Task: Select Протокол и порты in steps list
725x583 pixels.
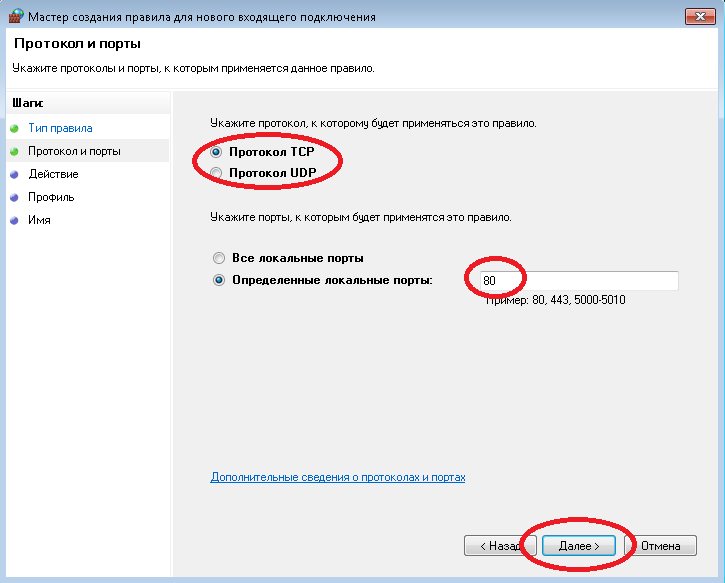Action: pos(74,151)
